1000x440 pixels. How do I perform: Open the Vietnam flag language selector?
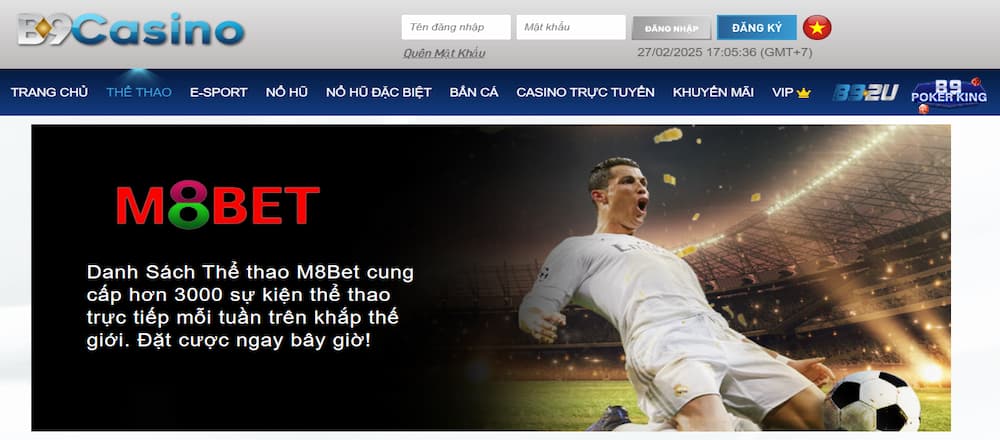point(817,28)
